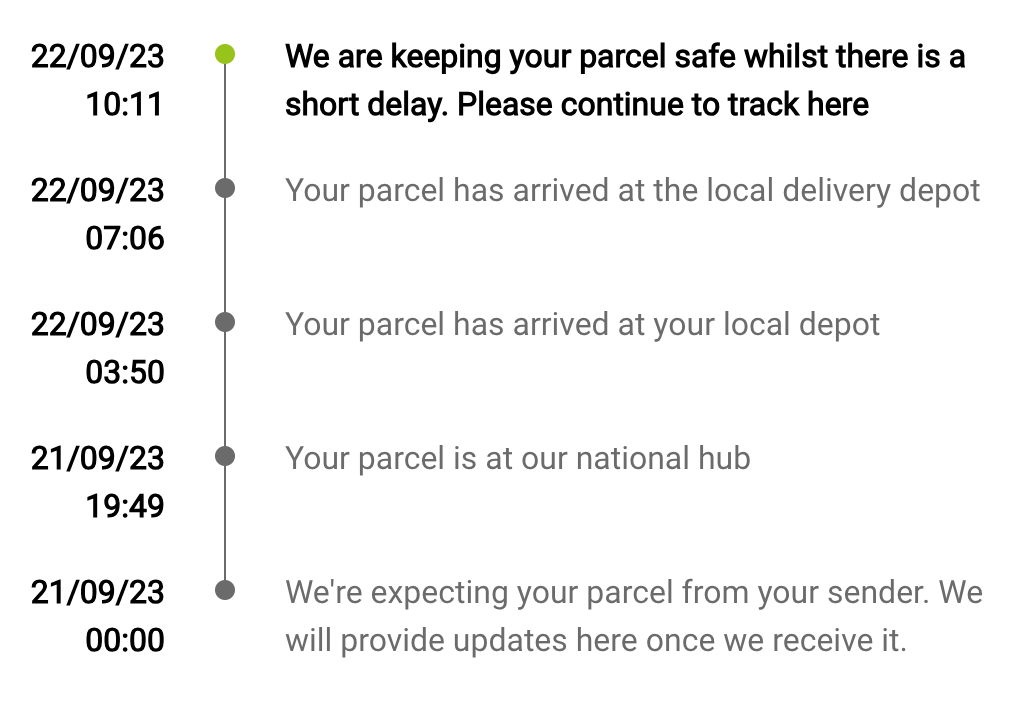
Task: Click the 07:06 timestamp
Action: coord(124,238)
